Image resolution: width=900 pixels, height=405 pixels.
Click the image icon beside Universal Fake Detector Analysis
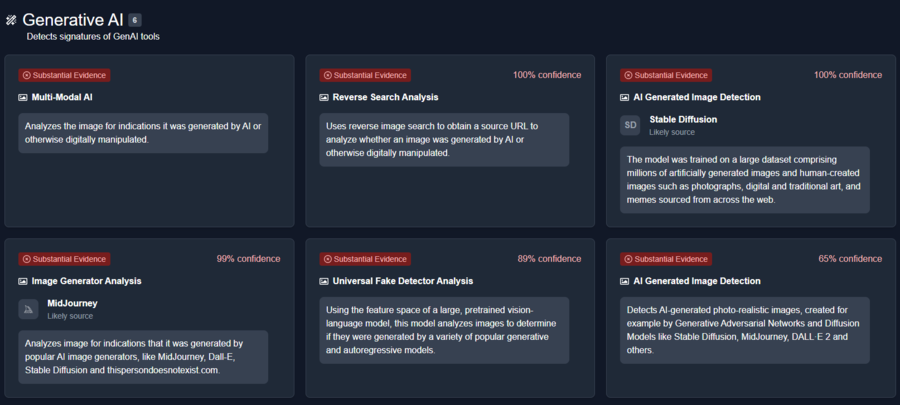click(324, 281)
